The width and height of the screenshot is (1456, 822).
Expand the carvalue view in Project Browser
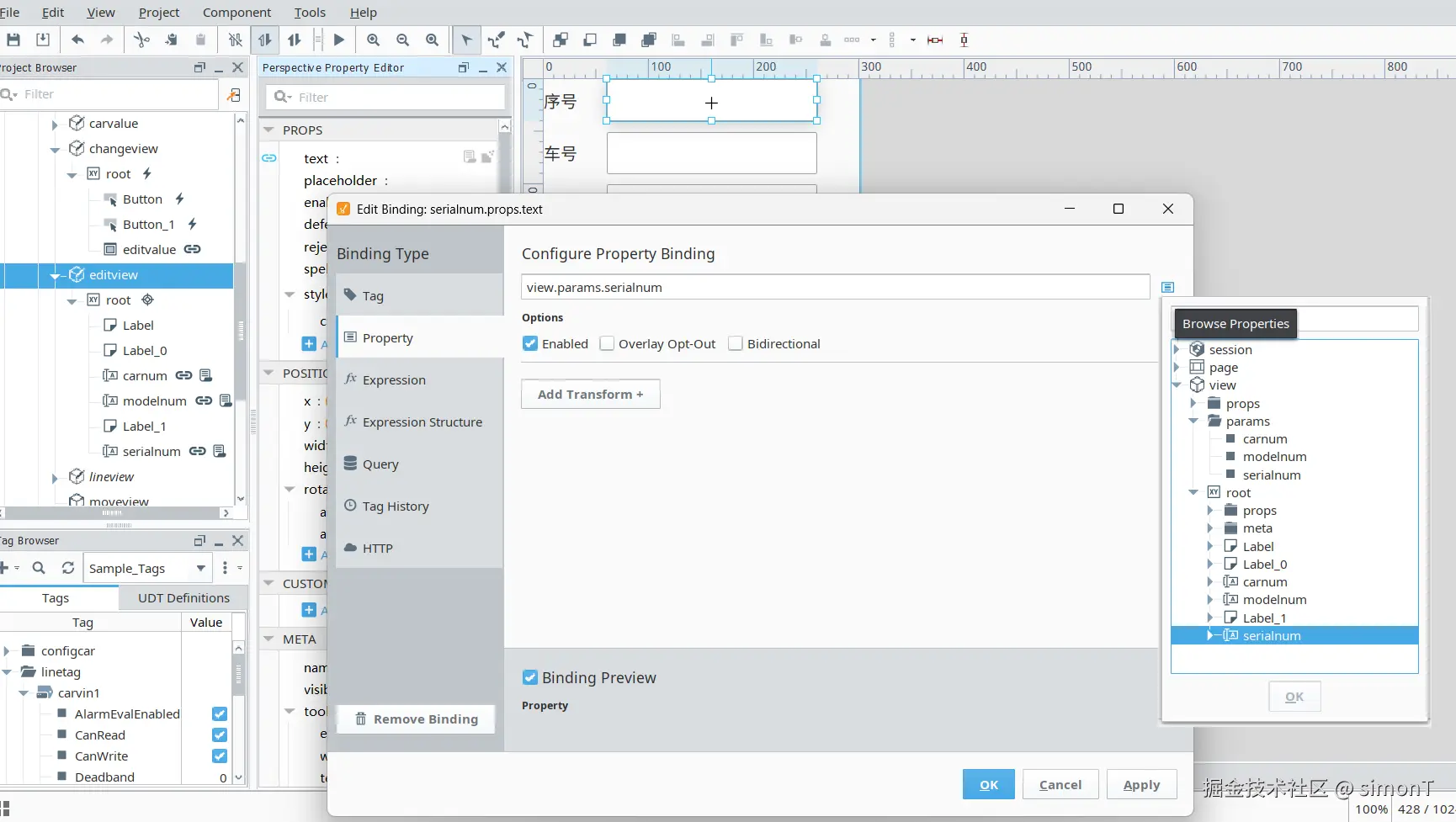click(x=55, y=124)
